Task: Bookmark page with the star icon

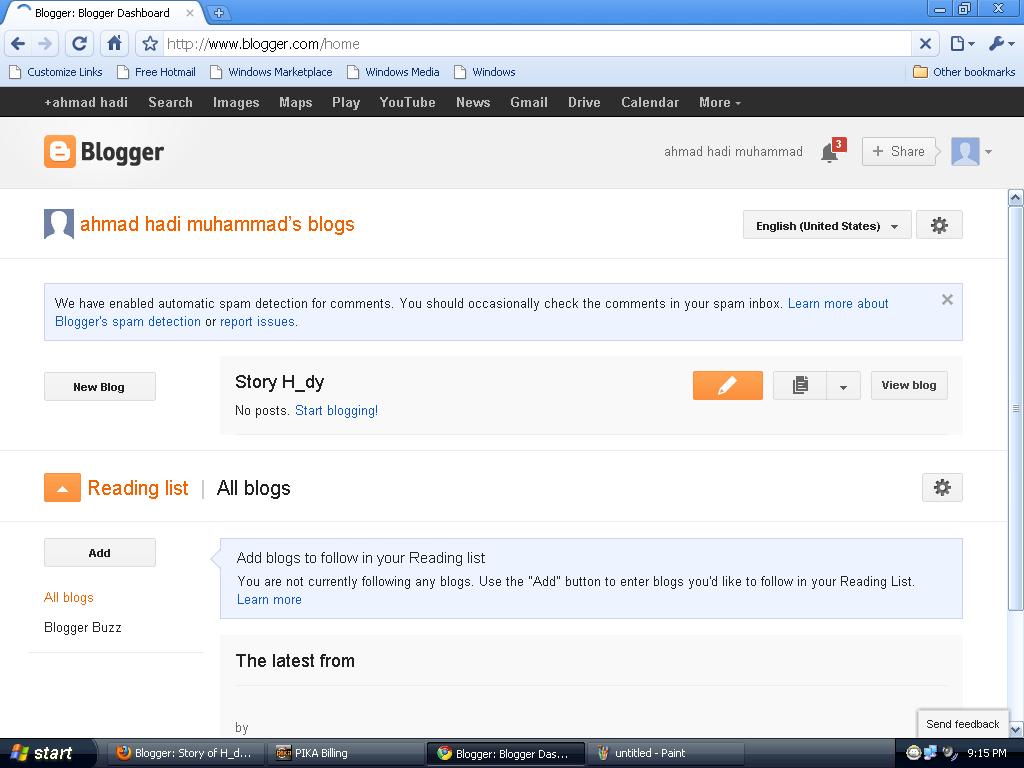Action: 150,44
